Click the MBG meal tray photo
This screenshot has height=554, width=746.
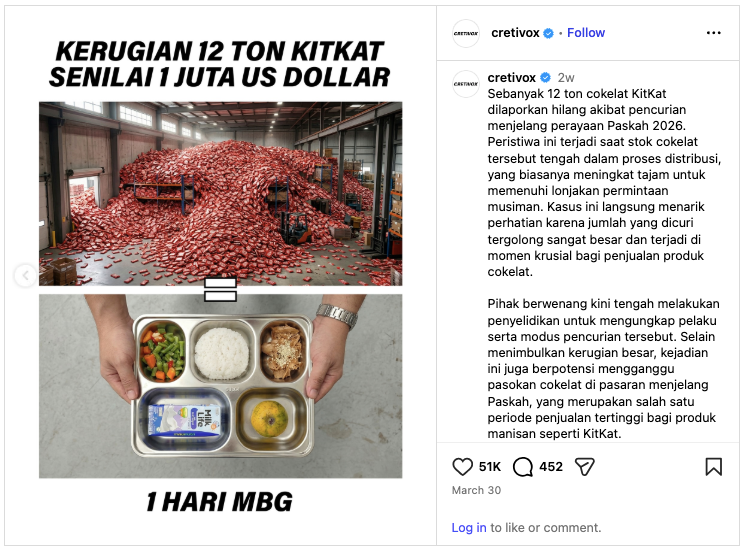(220, 386)
